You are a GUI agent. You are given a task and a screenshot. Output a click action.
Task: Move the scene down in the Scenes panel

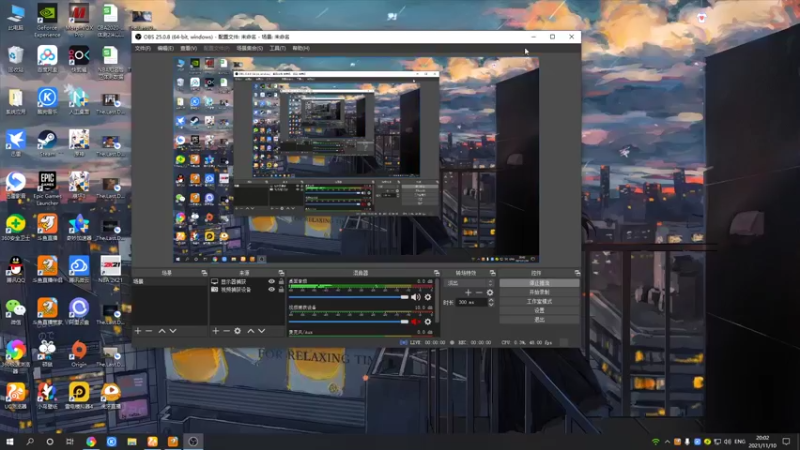[173, 331]
